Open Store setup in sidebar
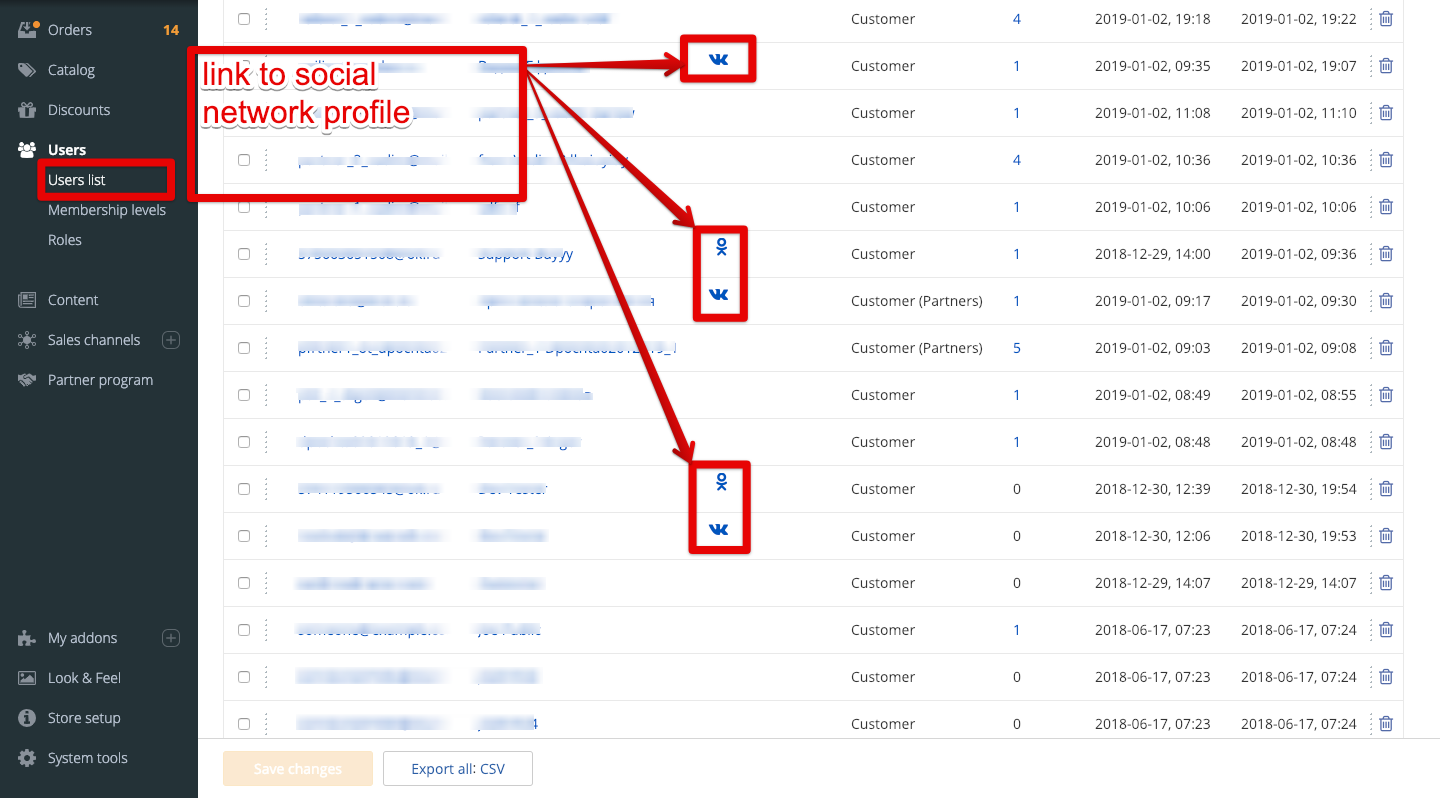1440x798 pixels. tap(84, 718)
